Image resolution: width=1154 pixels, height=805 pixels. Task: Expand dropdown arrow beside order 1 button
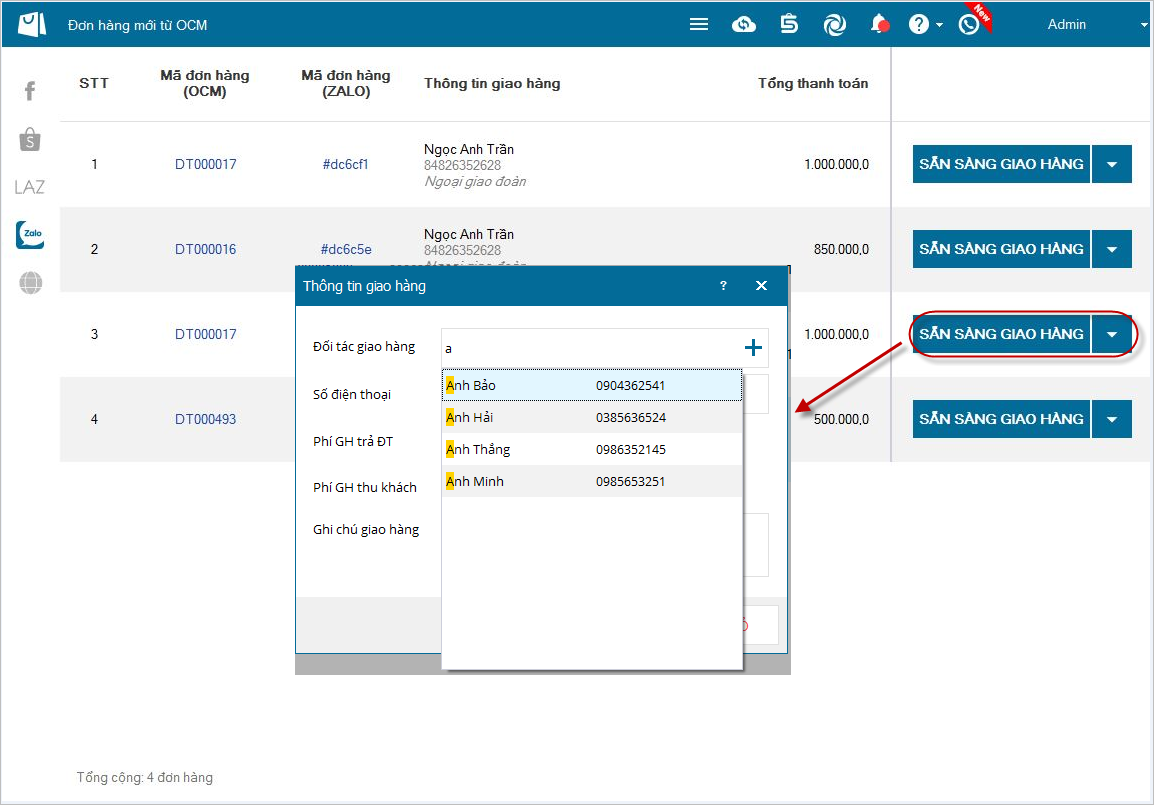(1112, 164)
